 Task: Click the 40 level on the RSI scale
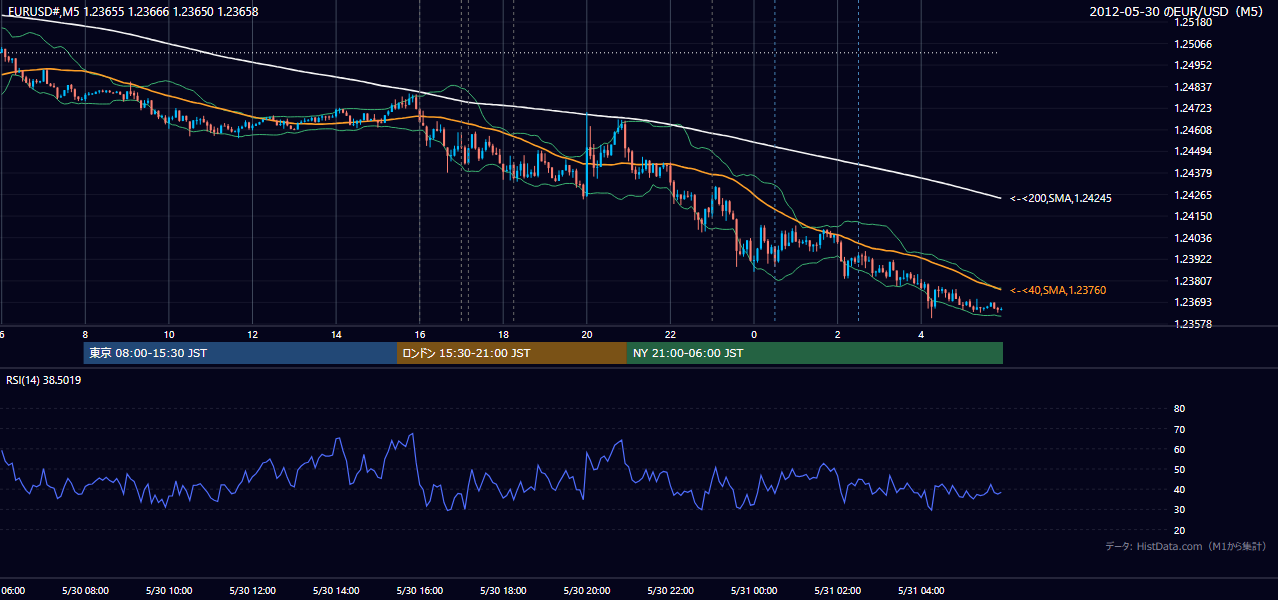(1179, 490)
